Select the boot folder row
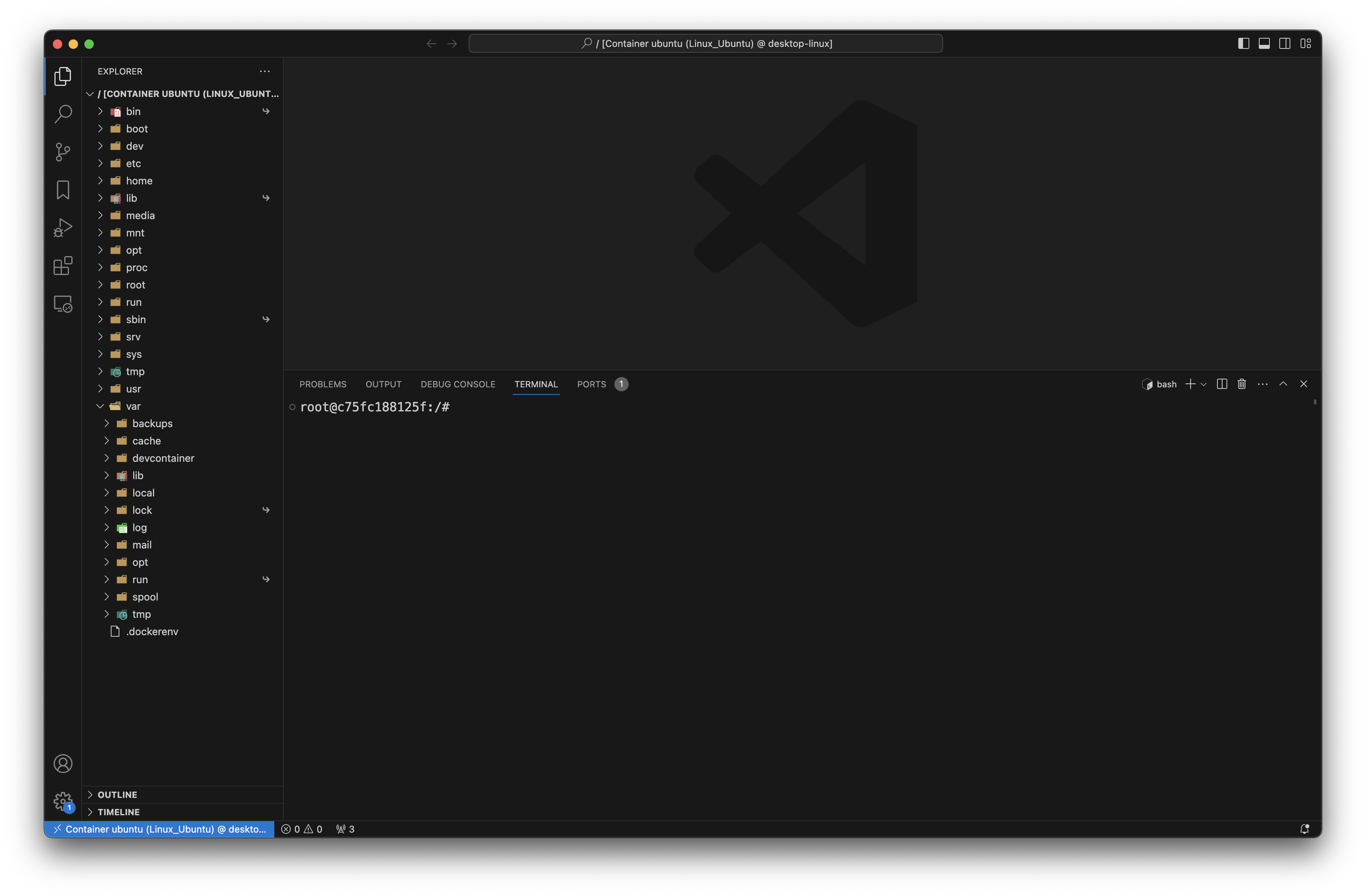The width and height of the screenshot is (1366, 896). [182, 128]
